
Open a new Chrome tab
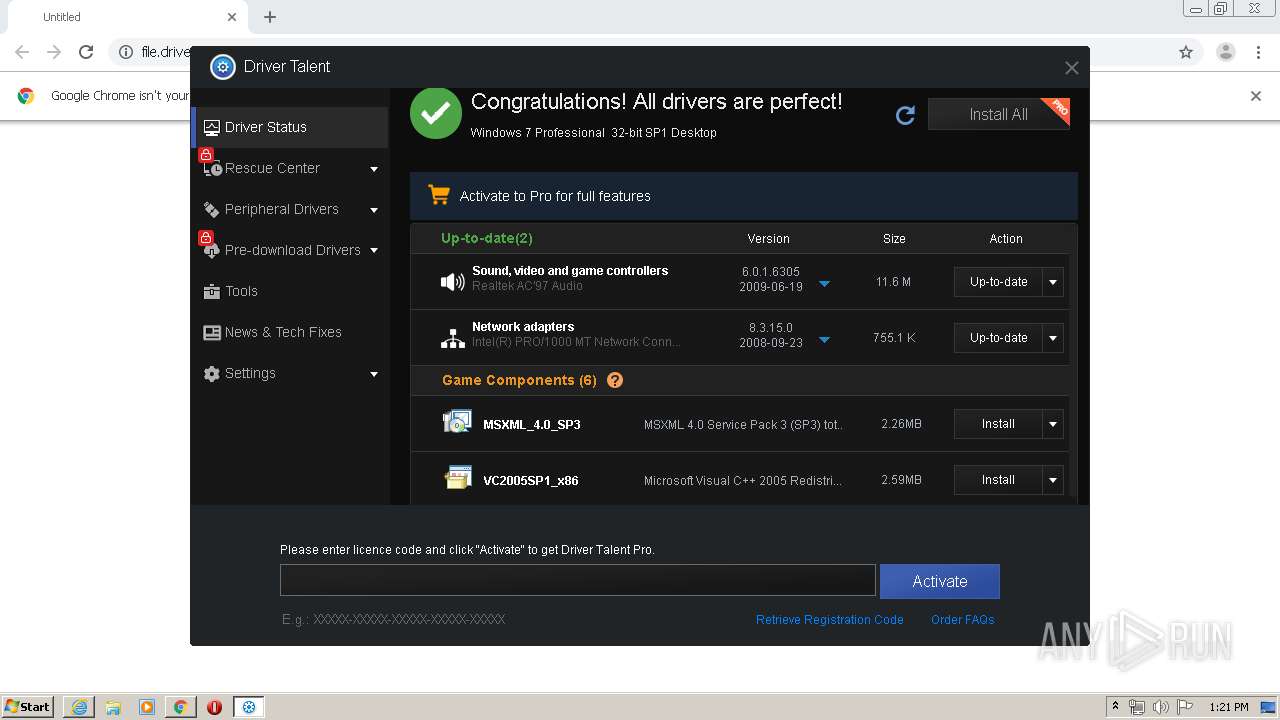coord(270,17)
